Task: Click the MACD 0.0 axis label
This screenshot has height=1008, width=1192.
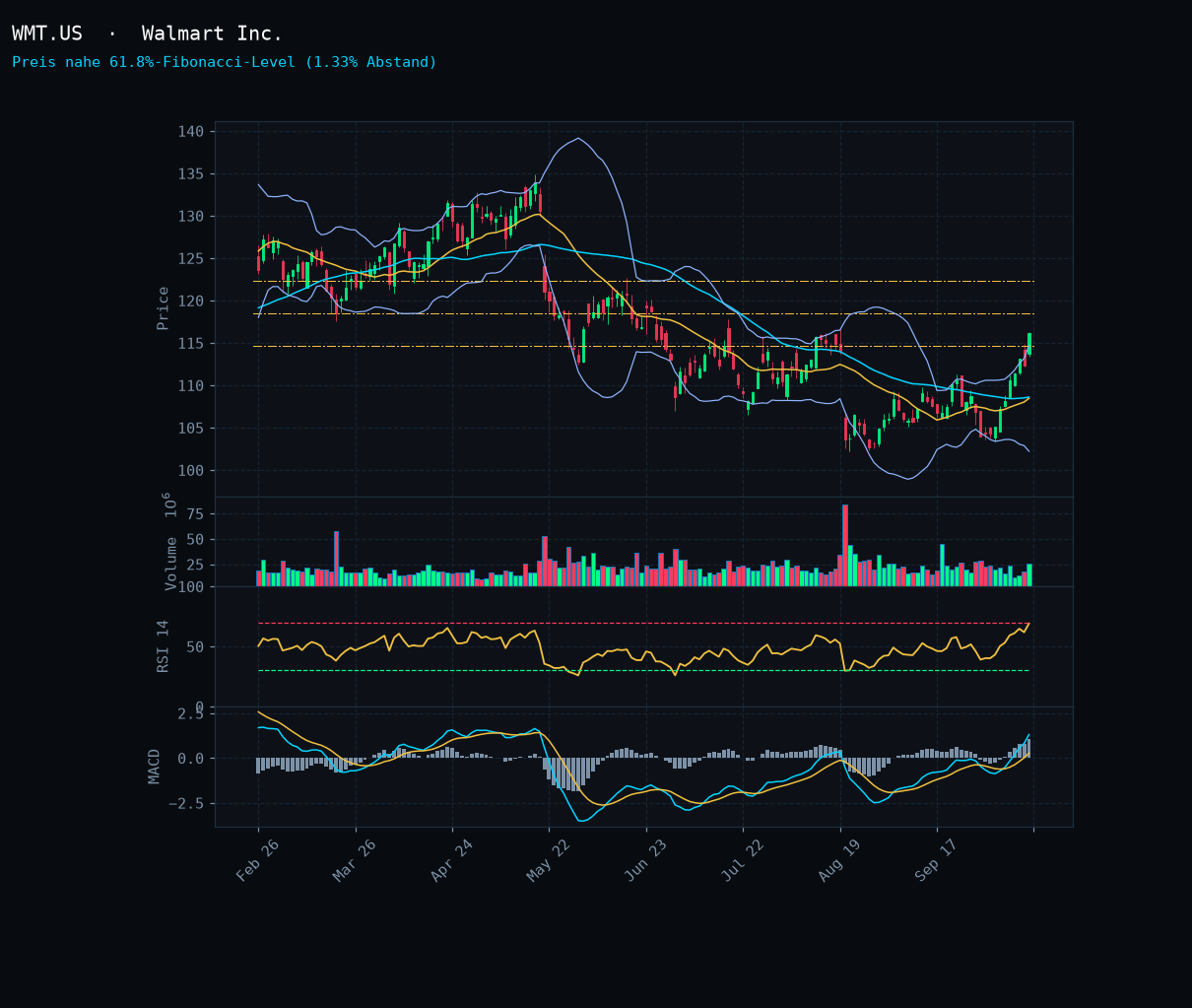Action: click(x=191, y=759)
